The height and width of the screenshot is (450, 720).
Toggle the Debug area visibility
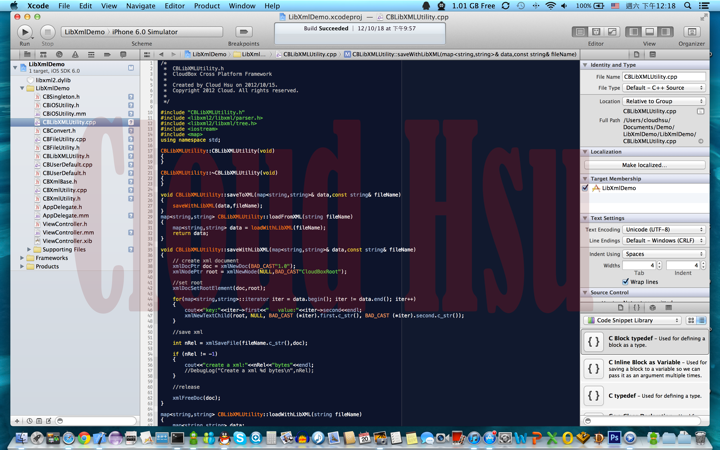(x=649, y=32)
